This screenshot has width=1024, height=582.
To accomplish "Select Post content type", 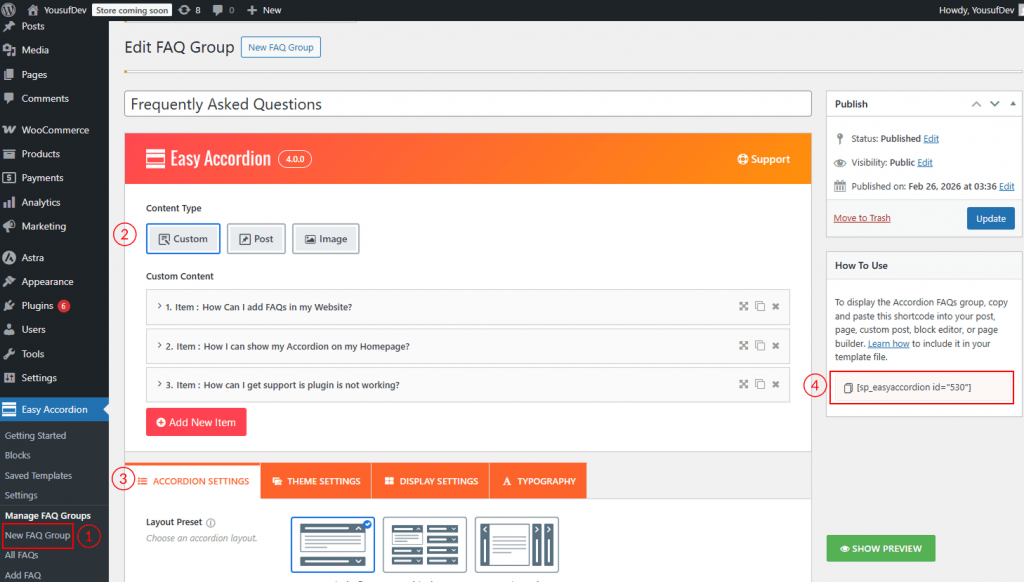I will coord(256,239).
